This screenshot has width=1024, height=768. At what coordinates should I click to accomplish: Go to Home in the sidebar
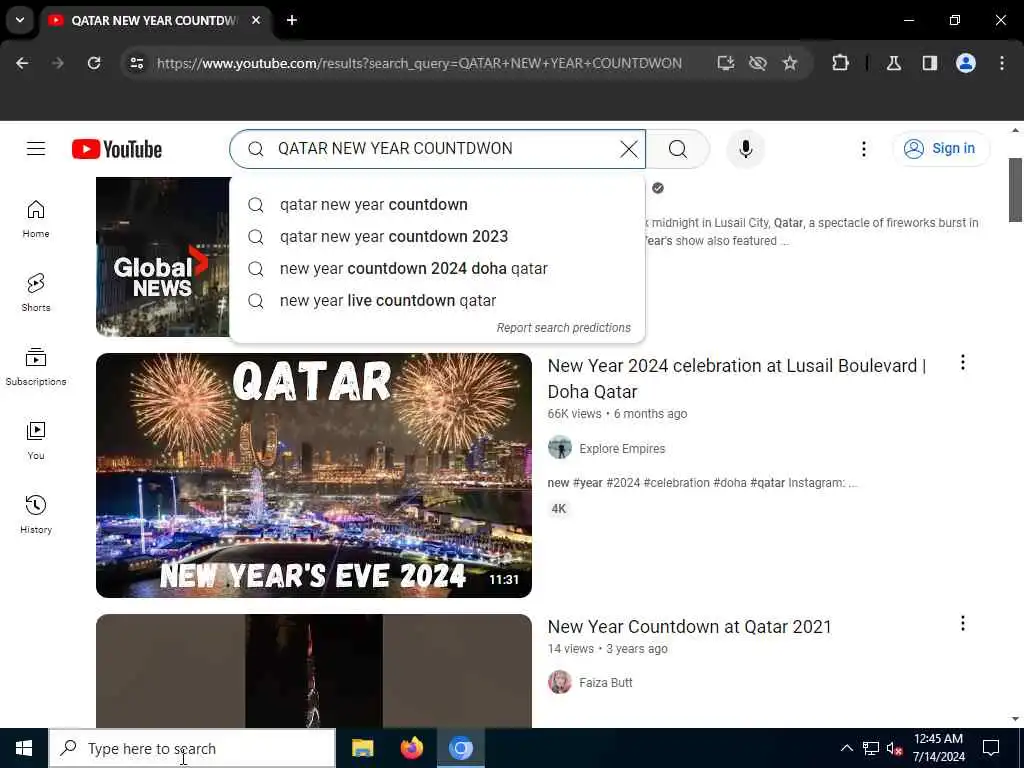[x=36, y=219]
